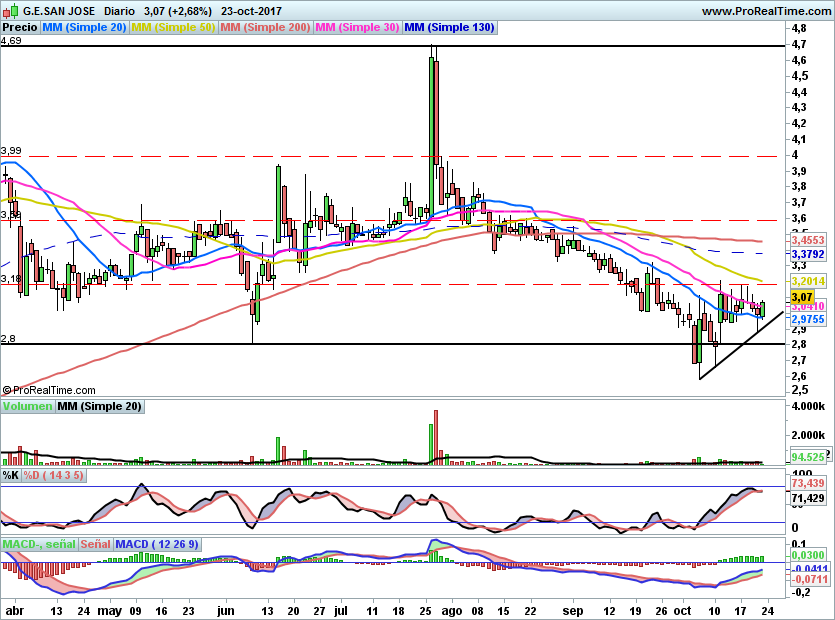Click the Volumen panel label
The image size is (835, 620).
[27, 406]
